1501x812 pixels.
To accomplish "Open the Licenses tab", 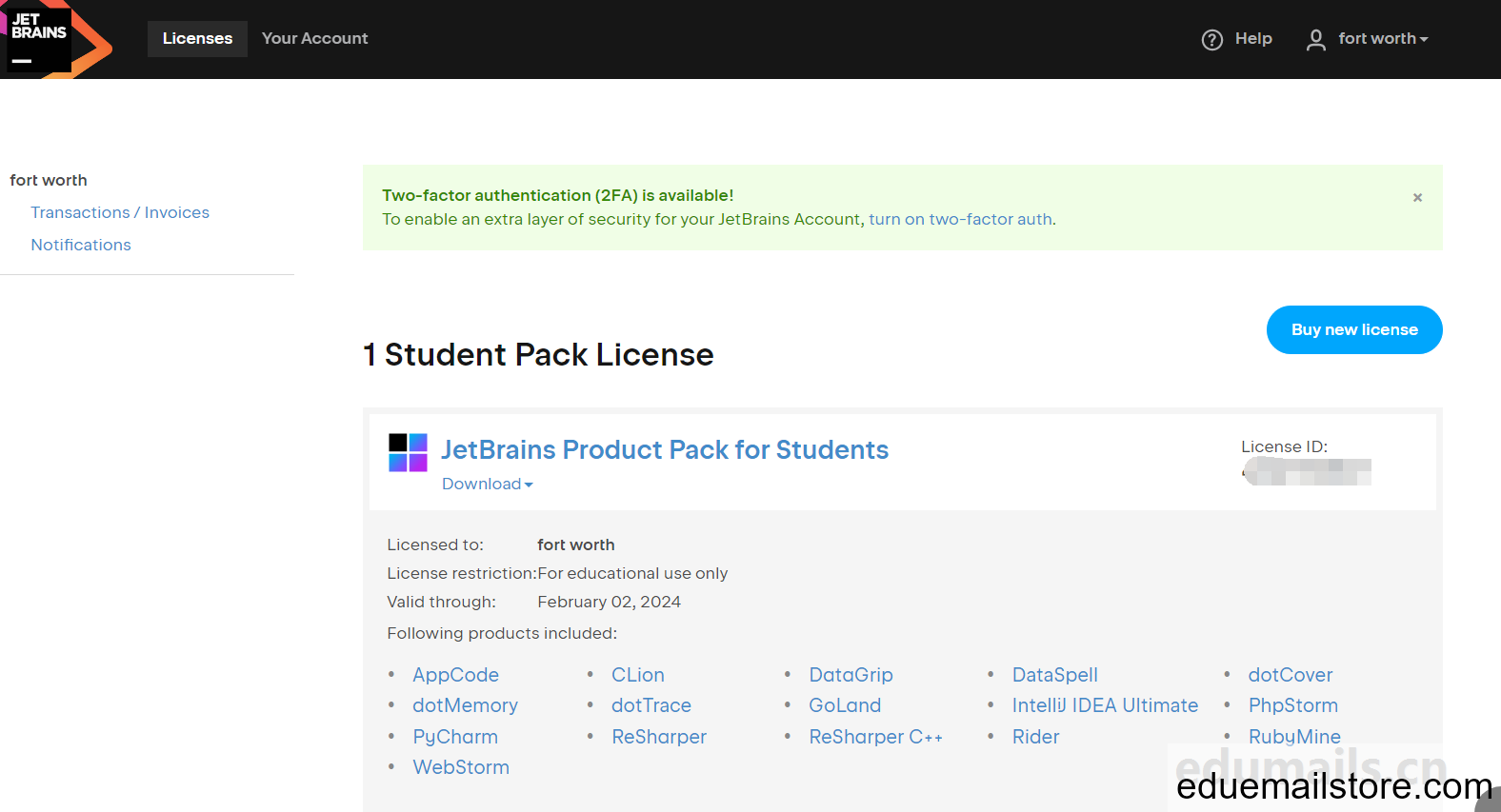I will (197, 39).
